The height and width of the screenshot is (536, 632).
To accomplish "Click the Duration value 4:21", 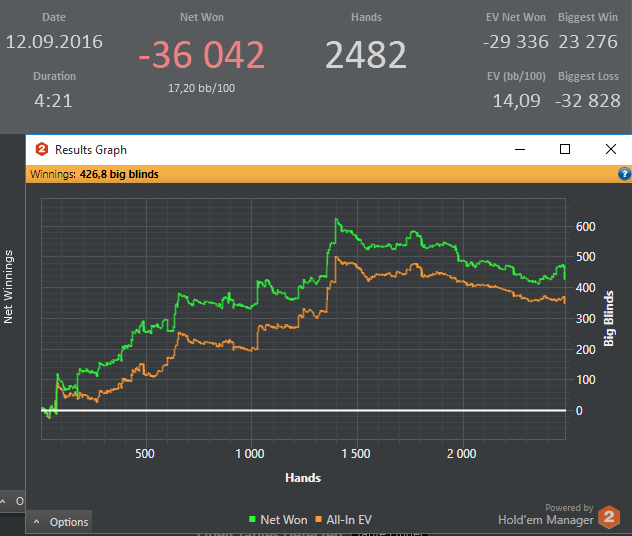I will pos(53,101).
